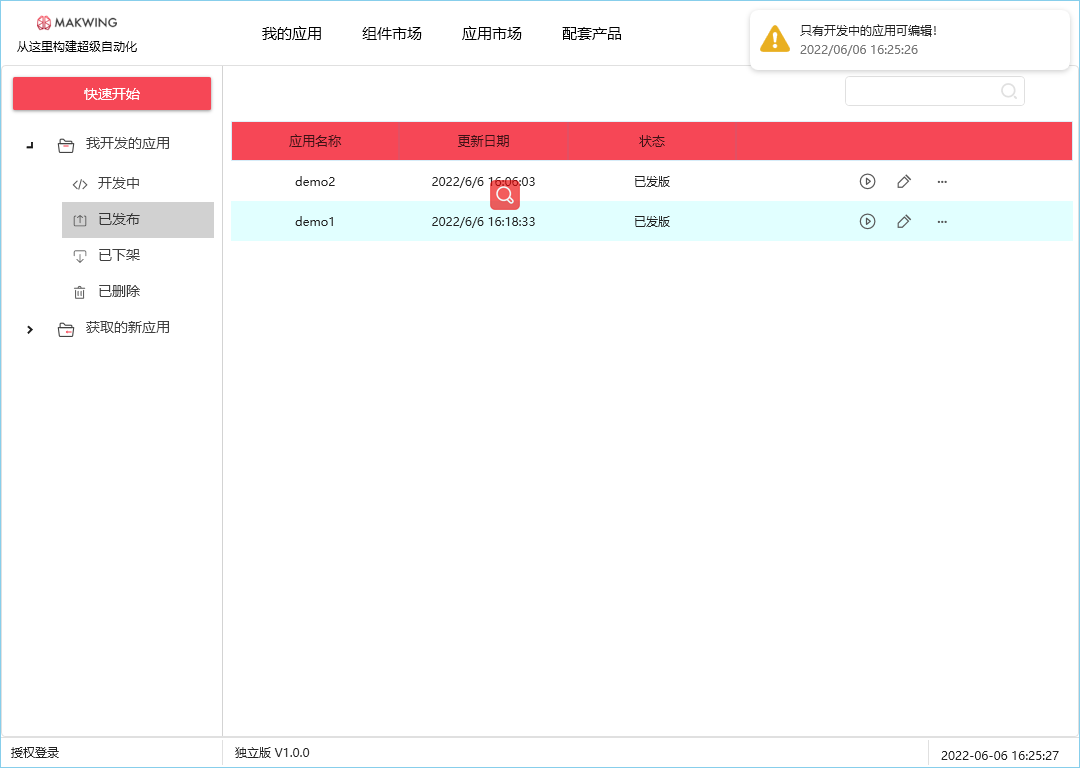Expand the 获取的新应用 tree node
This screenshot has width=1080, height=768.
[x=29, y=329]
